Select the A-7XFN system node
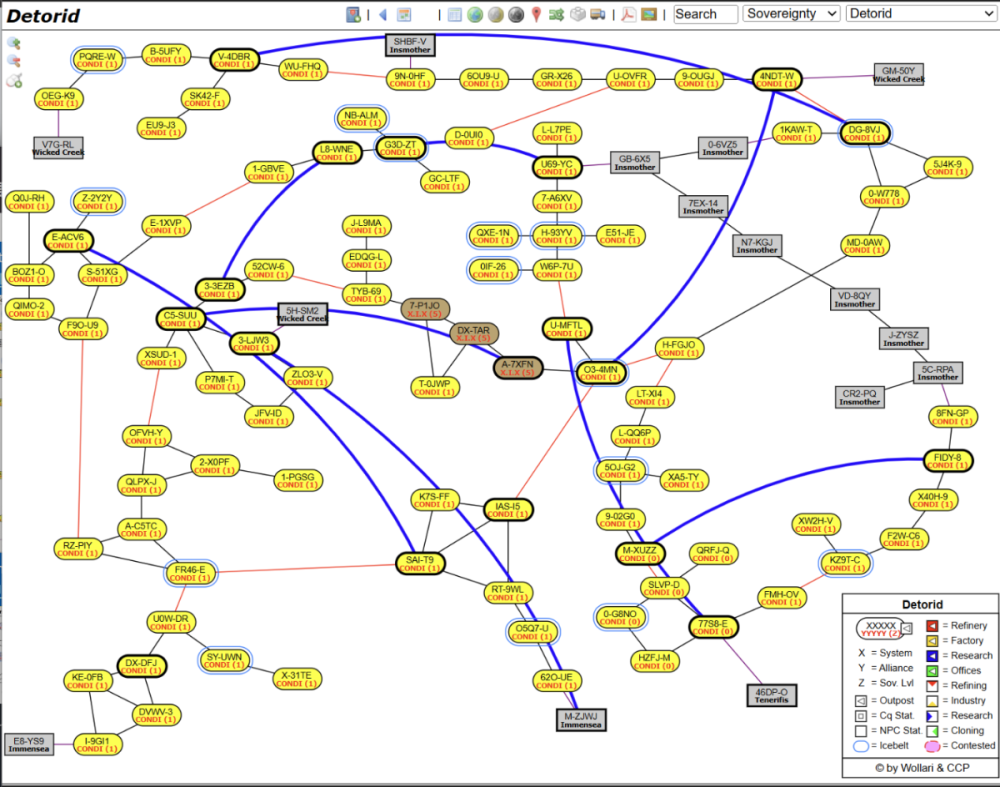 [x=518, y=368]
